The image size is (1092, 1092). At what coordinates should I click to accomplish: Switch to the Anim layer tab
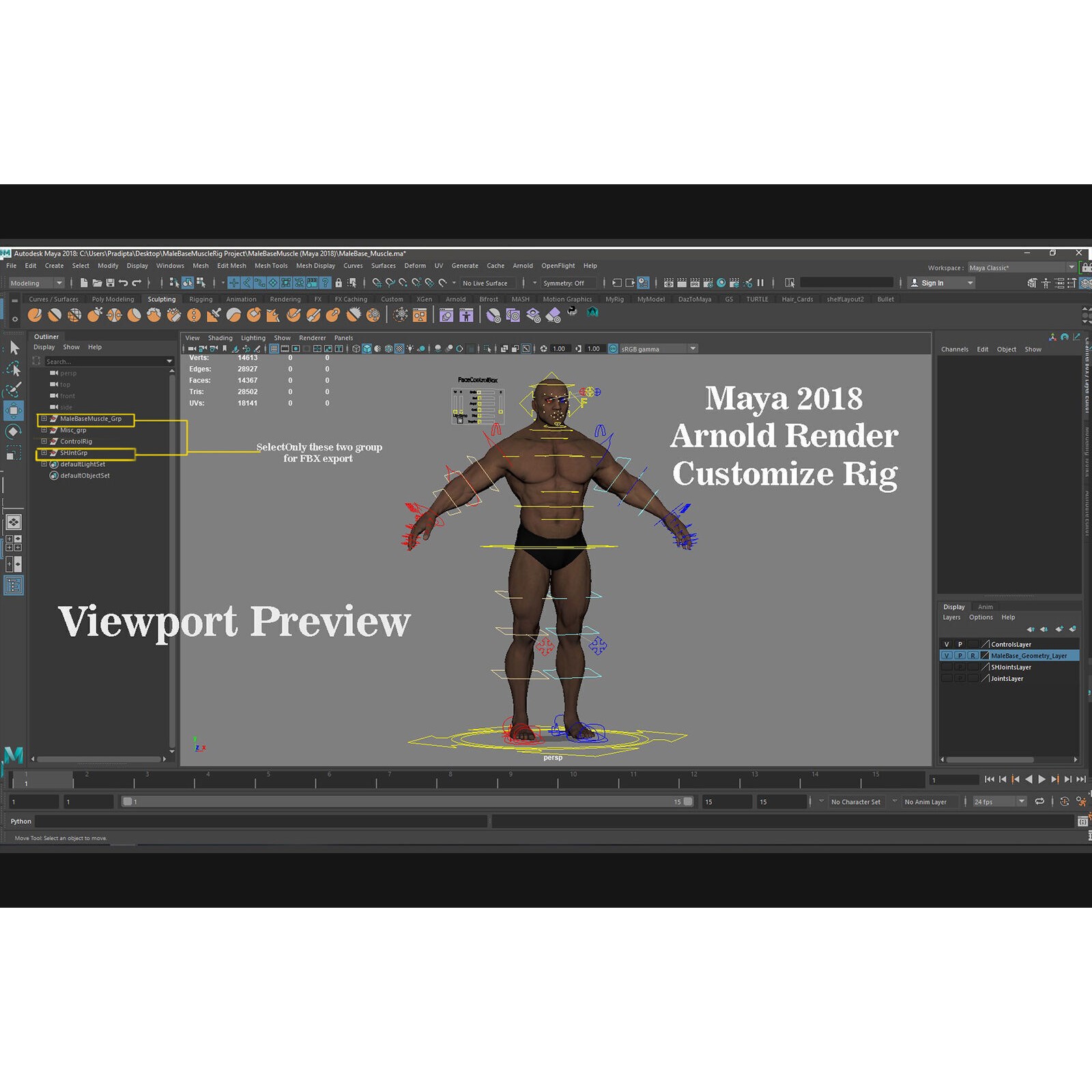click(985, 607)
